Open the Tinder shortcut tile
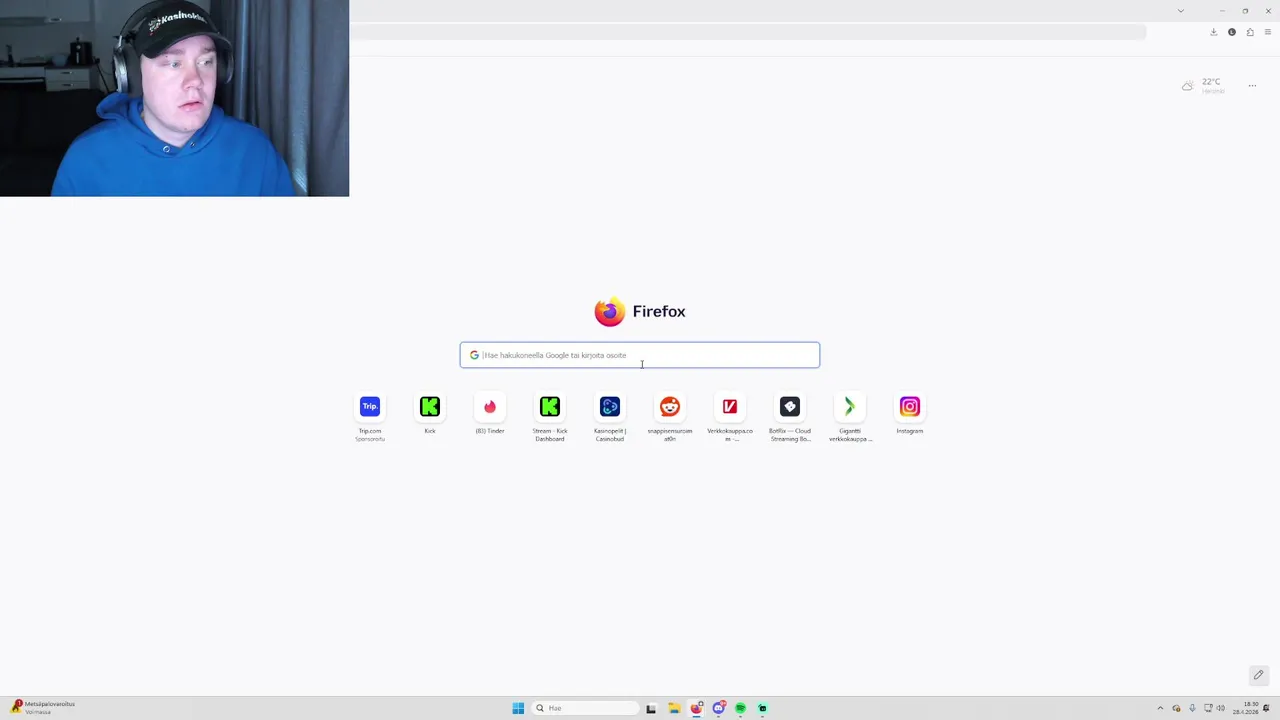Viewport: 1280px width, 720px height. click(x=490, y=407)
